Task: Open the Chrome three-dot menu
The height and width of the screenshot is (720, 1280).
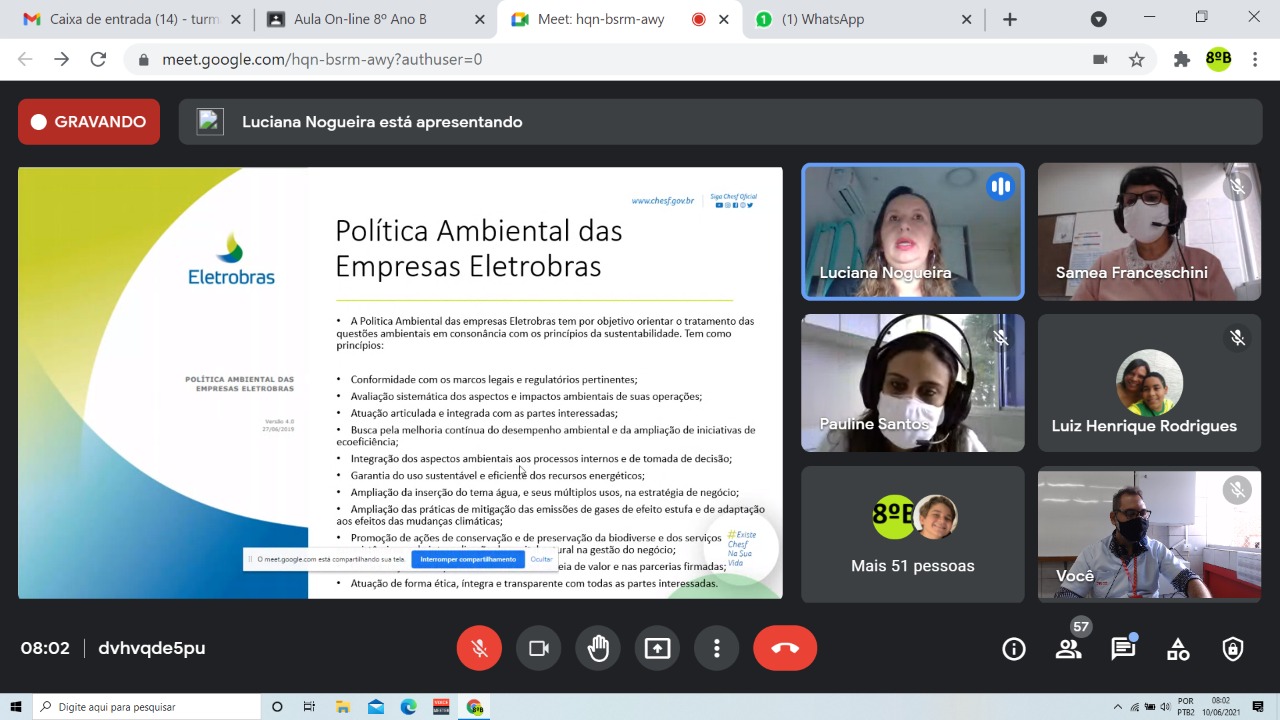Action: [x=1255, y=60]
